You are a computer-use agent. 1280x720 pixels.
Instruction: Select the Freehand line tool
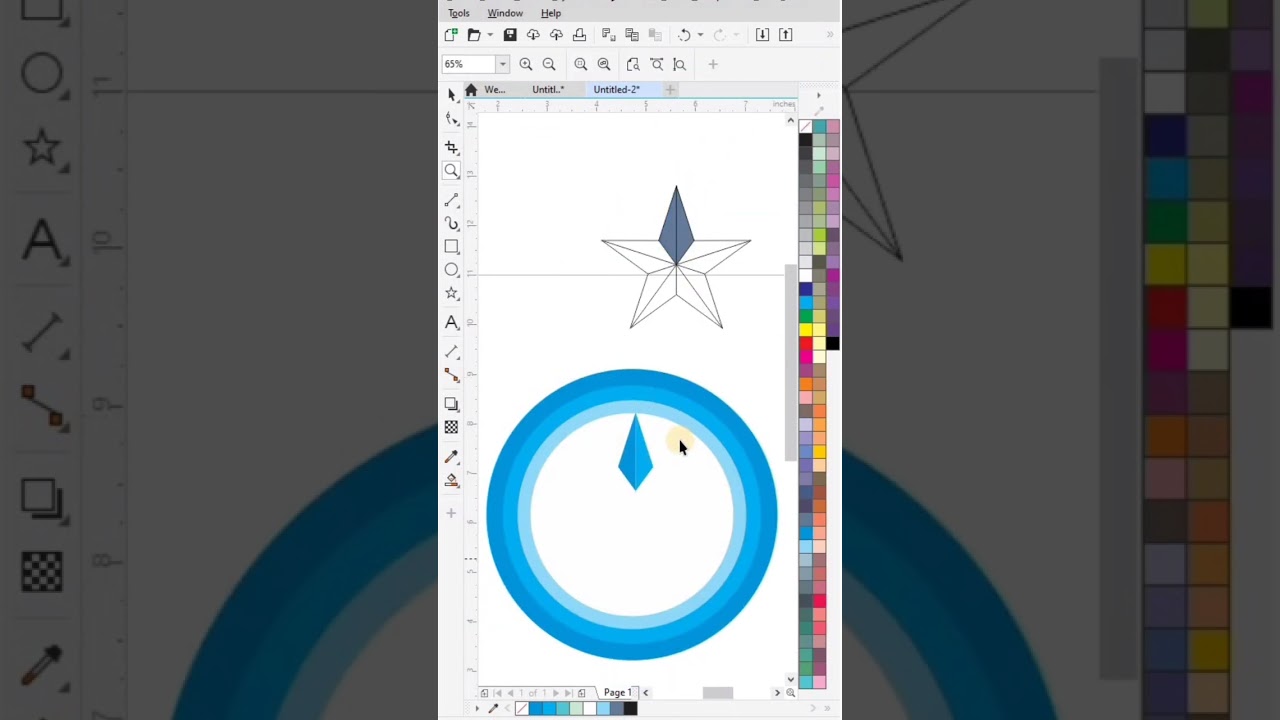tap(451, 200)
